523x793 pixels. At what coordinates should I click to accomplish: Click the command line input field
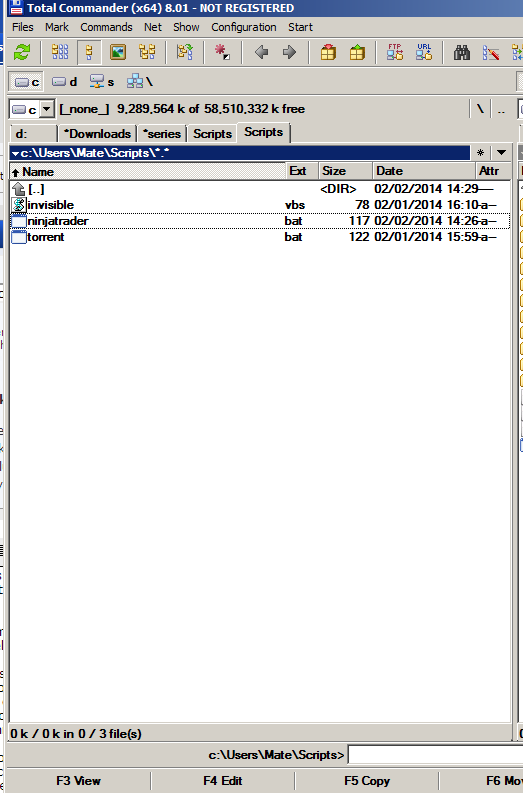[435, 755]
